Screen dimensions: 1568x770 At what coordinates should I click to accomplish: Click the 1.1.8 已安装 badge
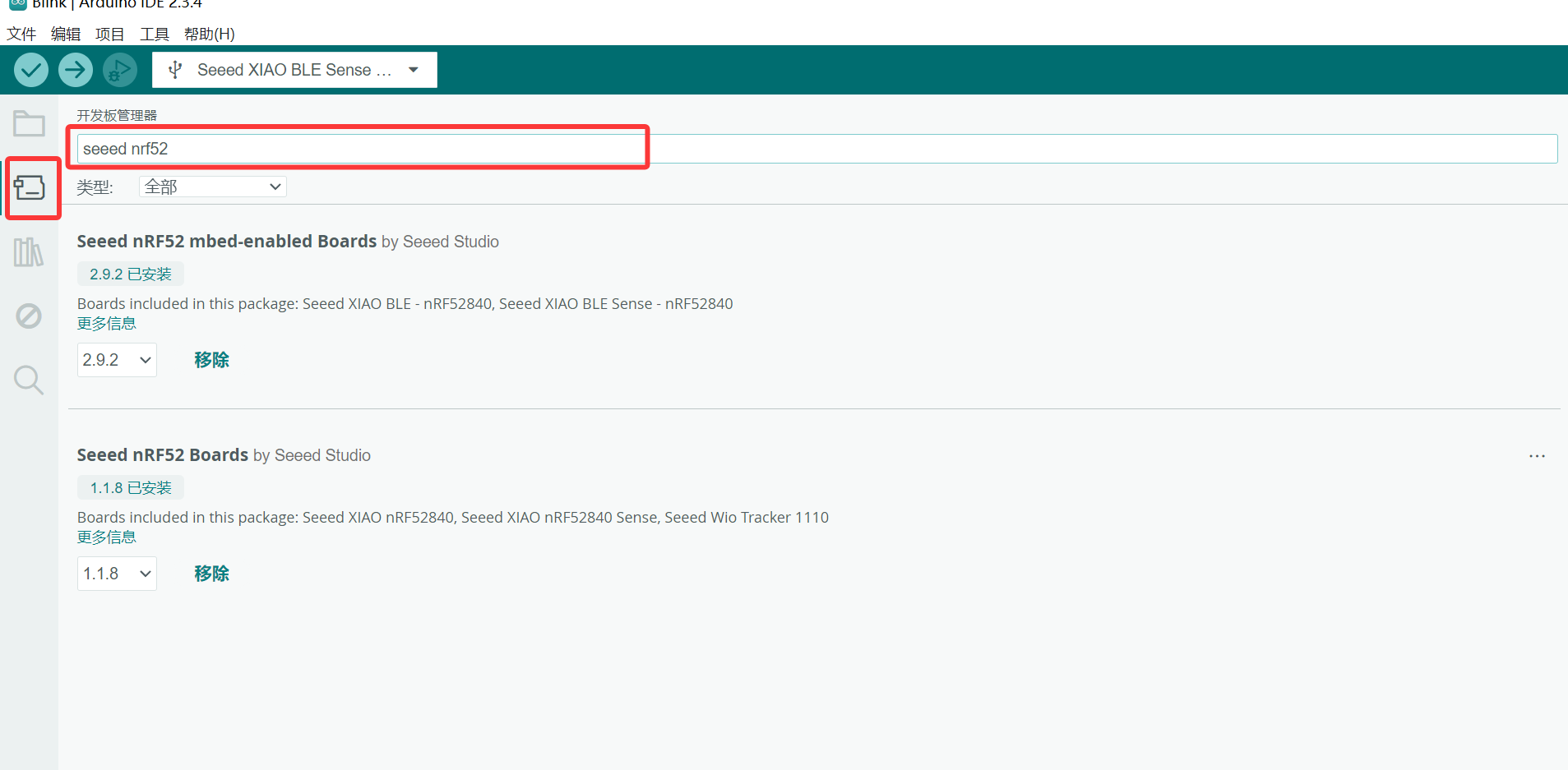coord(131,488)
